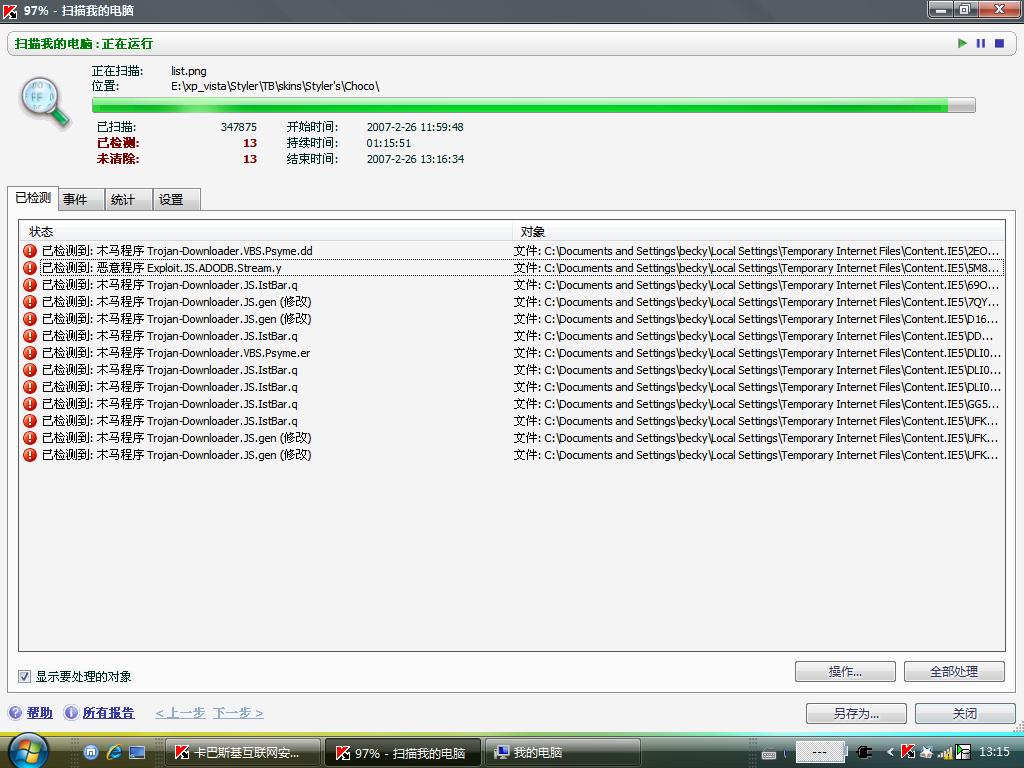1024x768 pixels.
Task: Stop the scan with the square icon
Action: [999, 43]
